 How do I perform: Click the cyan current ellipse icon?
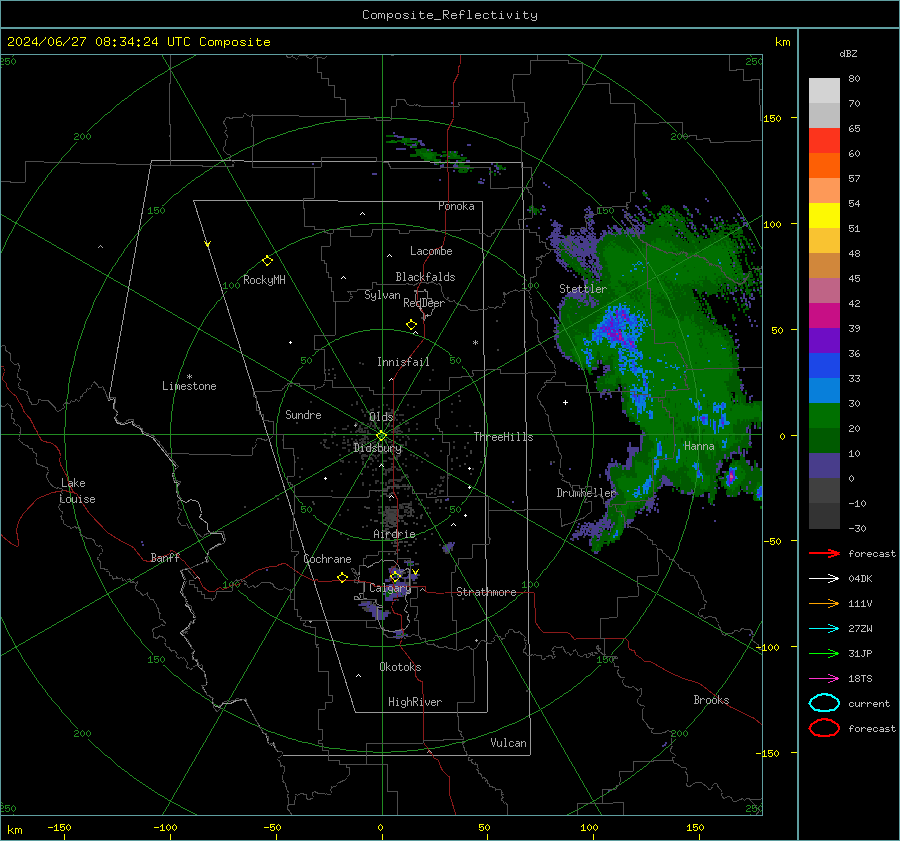click(x=824, y=703)
